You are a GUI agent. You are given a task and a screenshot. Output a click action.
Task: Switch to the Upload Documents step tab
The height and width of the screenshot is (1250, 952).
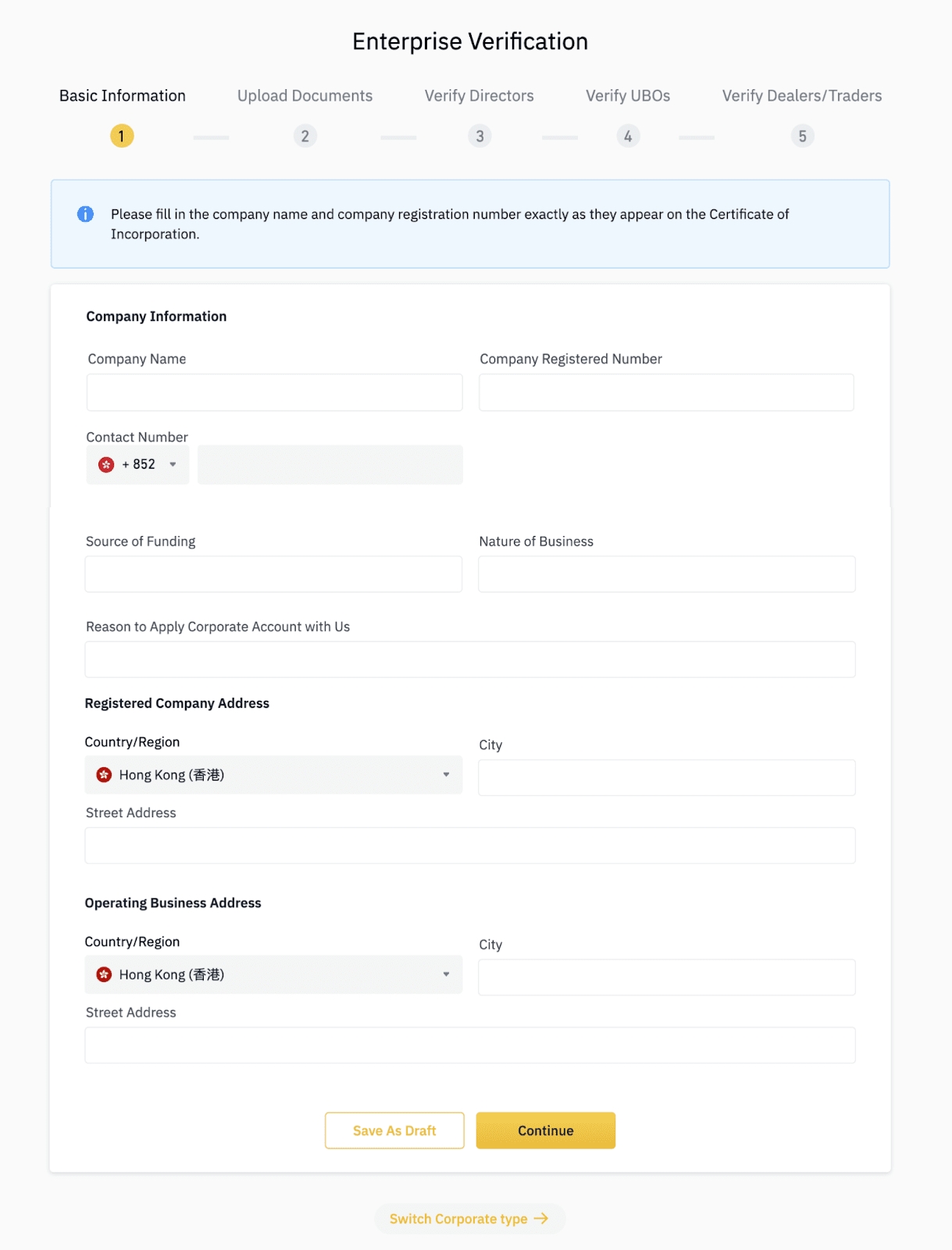click(305, 96)
